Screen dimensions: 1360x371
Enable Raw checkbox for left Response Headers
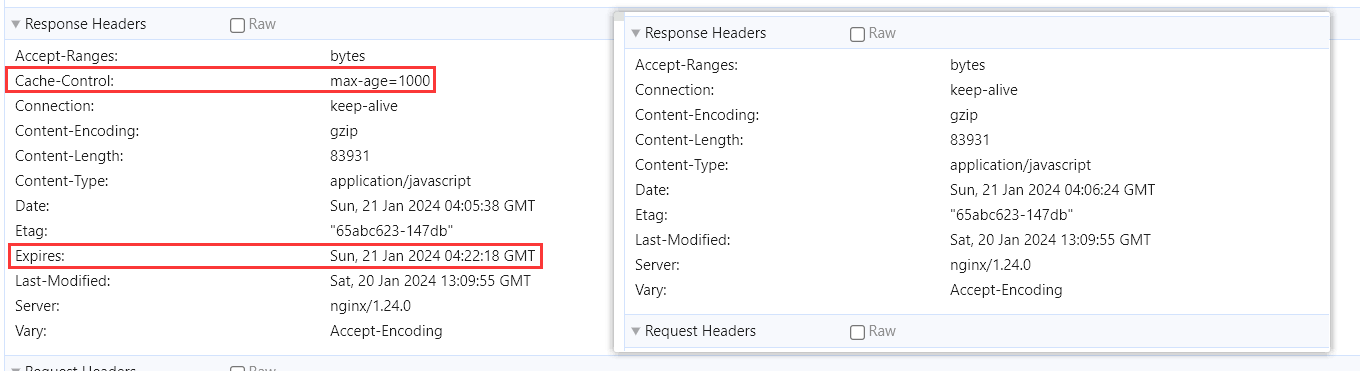coord(237,25)
